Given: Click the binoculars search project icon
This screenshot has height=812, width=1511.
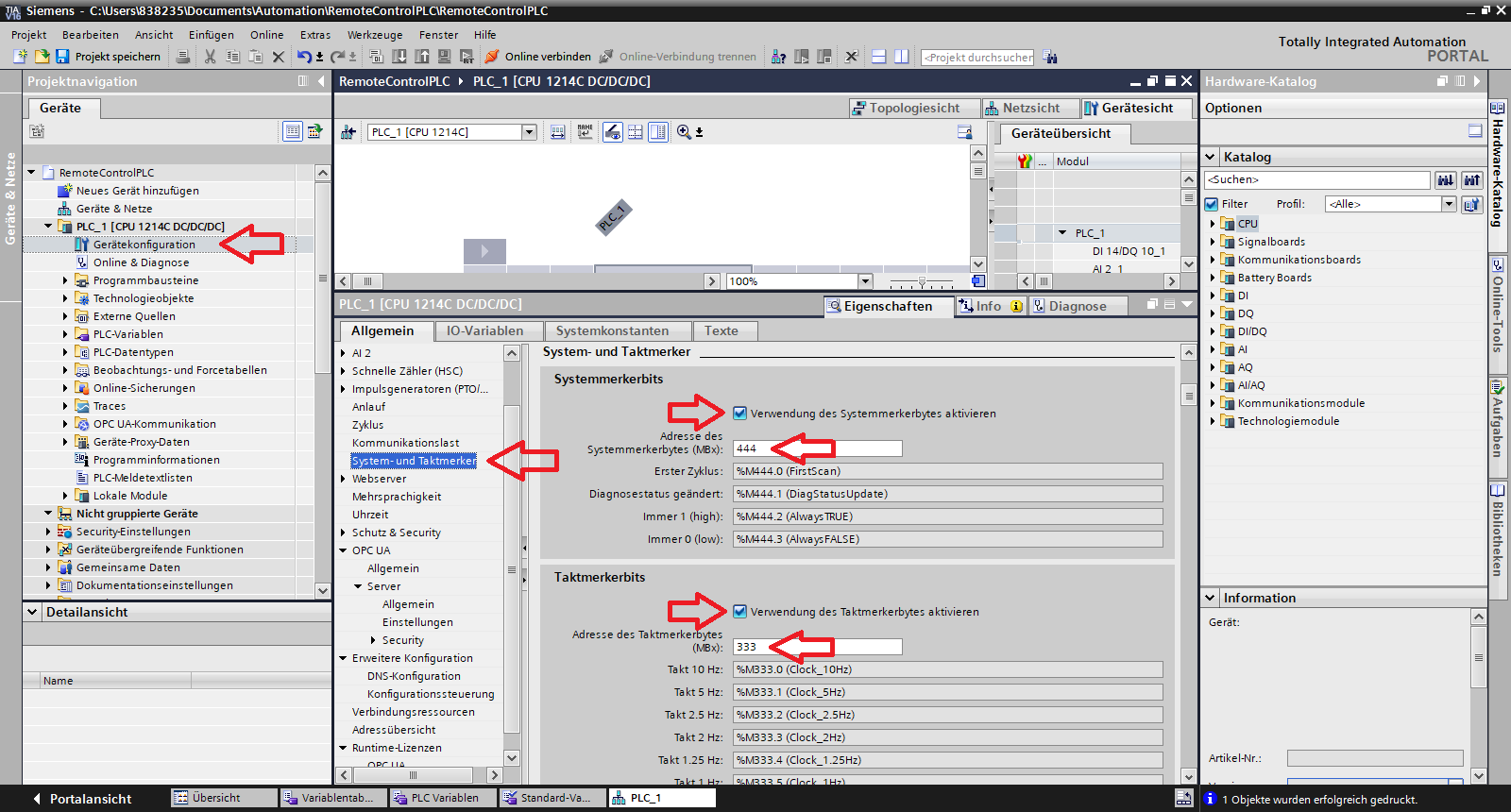Looking at the screenshot, I should tap(1050, 57).
